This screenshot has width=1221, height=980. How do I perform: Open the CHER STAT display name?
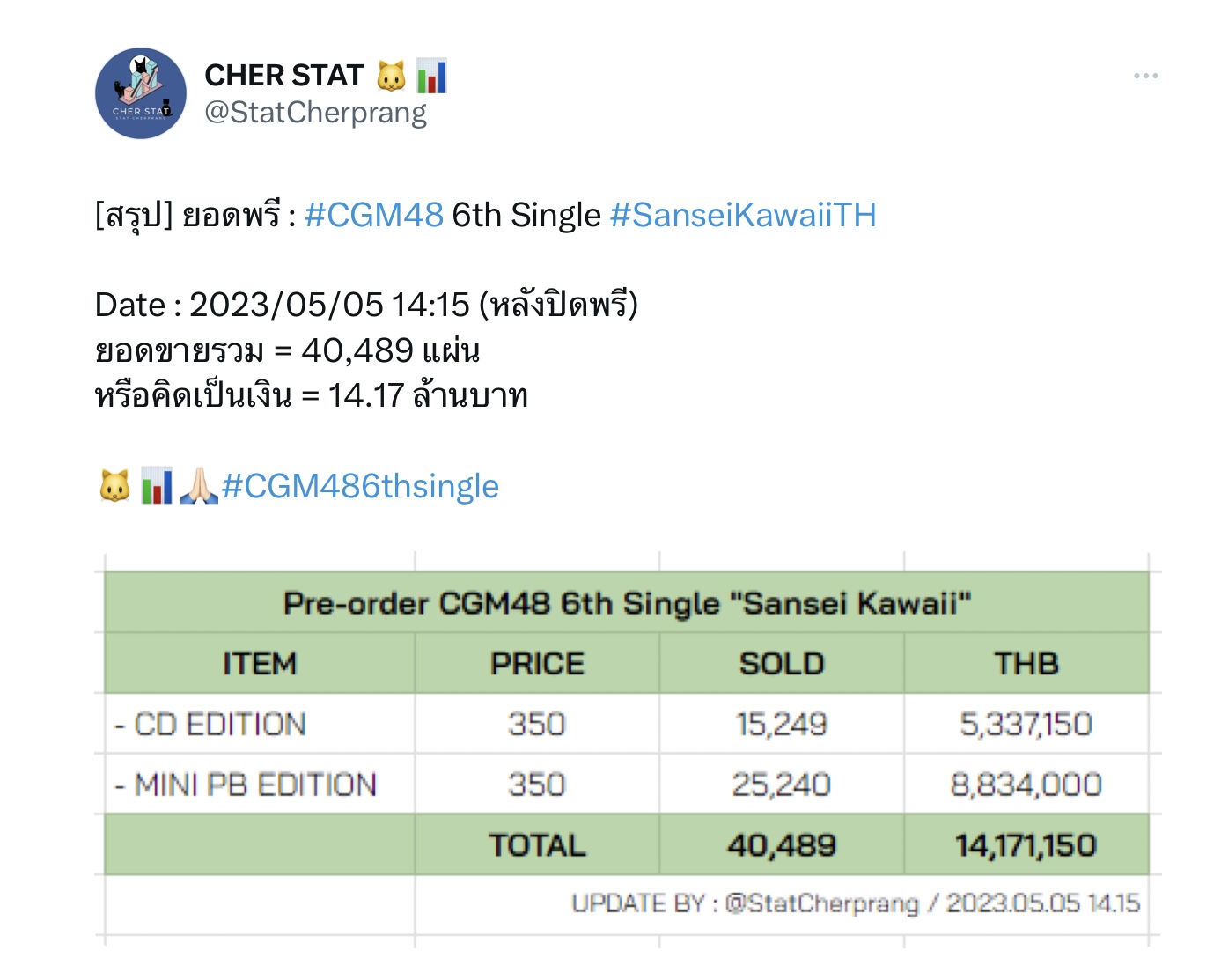coord(283,76)
